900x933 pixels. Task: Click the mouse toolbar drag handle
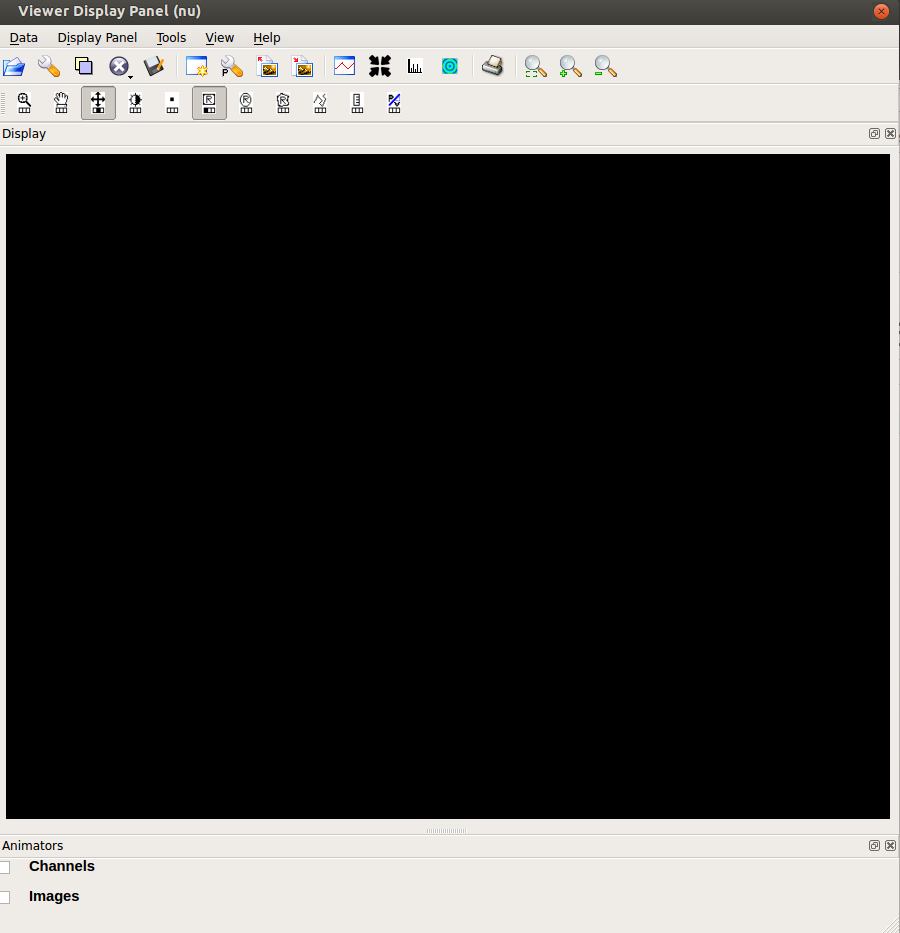coord(3,103)
